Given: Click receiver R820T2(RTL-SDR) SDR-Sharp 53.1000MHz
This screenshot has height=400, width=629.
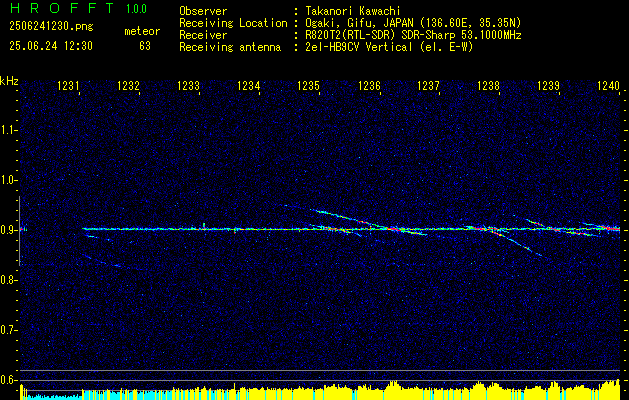Looking at the screenshot, I should point(413,35).
